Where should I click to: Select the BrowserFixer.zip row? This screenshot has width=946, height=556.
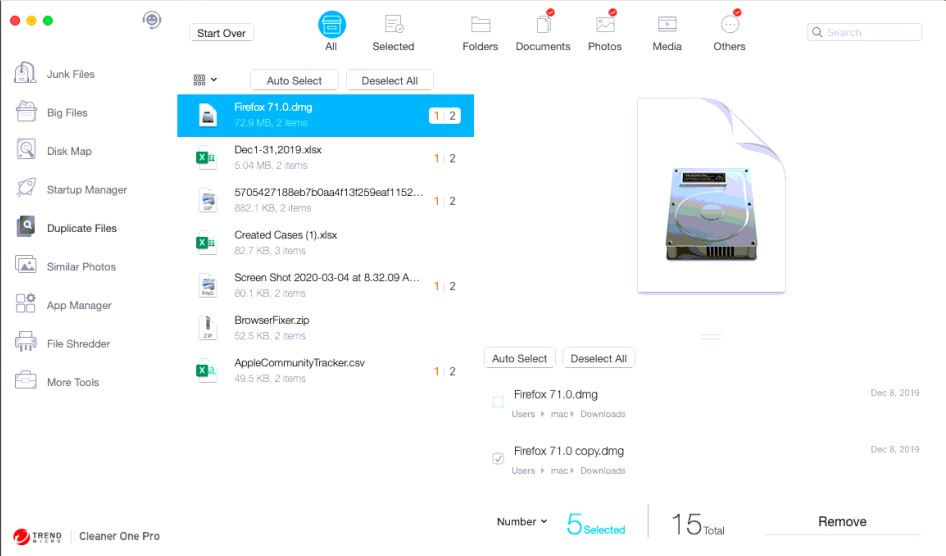326,329
